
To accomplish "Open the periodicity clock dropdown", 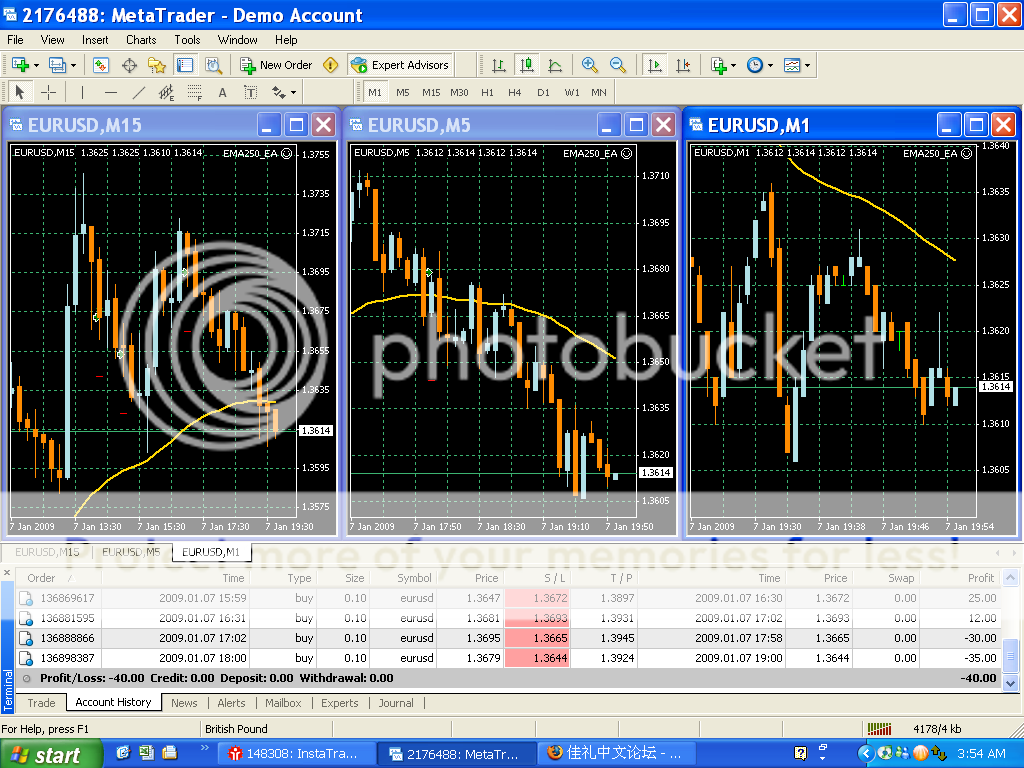I will tap(770, 65).
